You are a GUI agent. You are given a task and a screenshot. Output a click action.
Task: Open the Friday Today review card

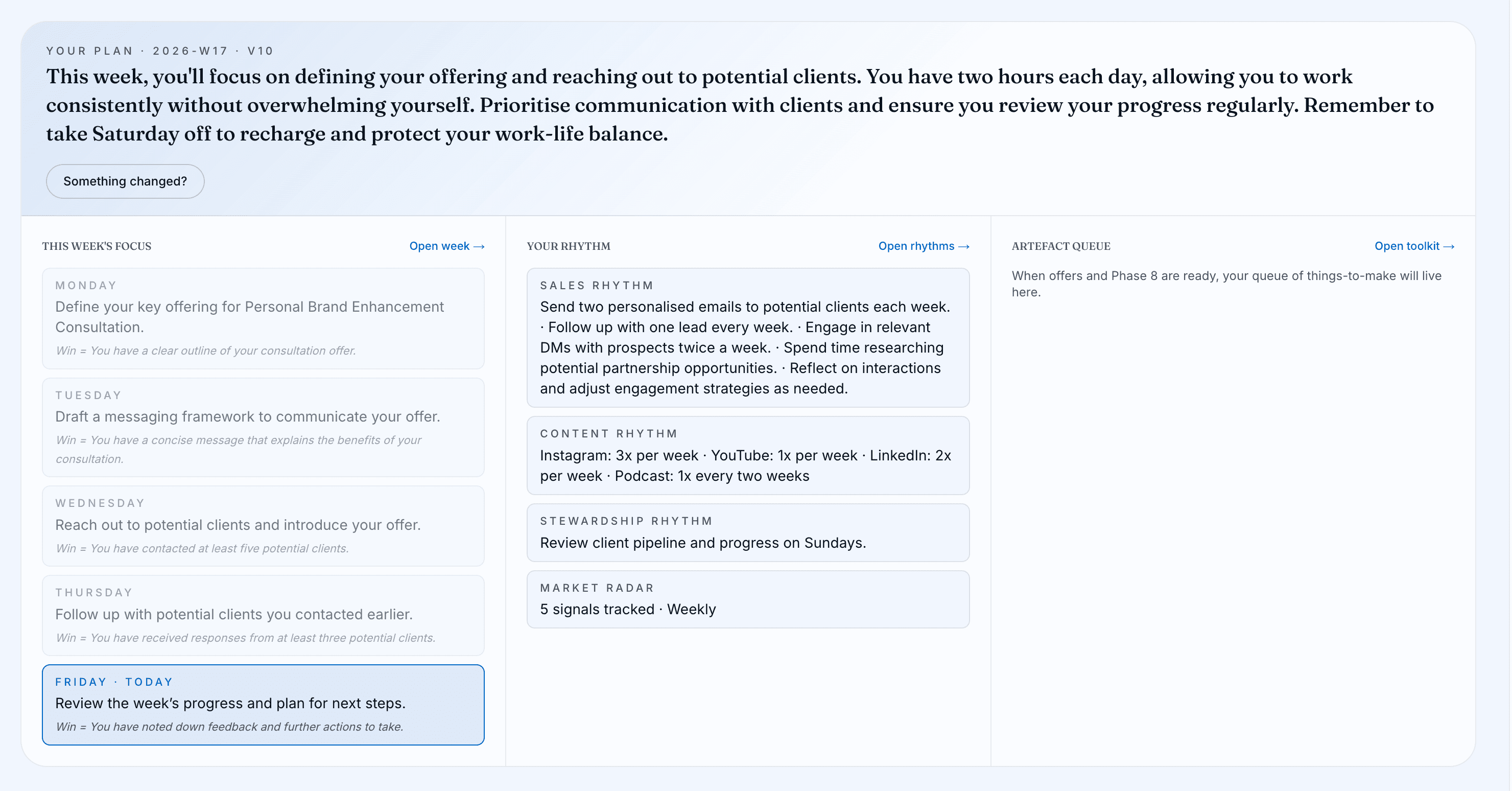263,705
